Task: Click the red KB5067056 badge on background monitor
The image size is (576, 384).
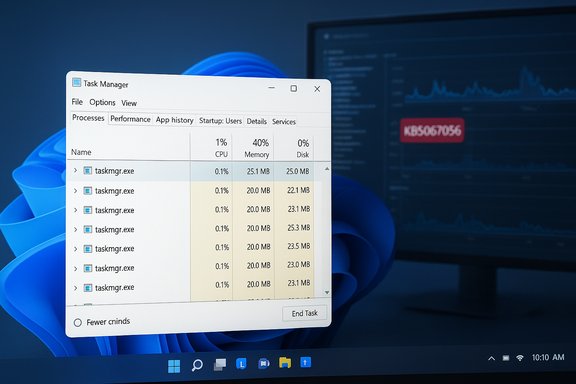Action: coord(432,130)
